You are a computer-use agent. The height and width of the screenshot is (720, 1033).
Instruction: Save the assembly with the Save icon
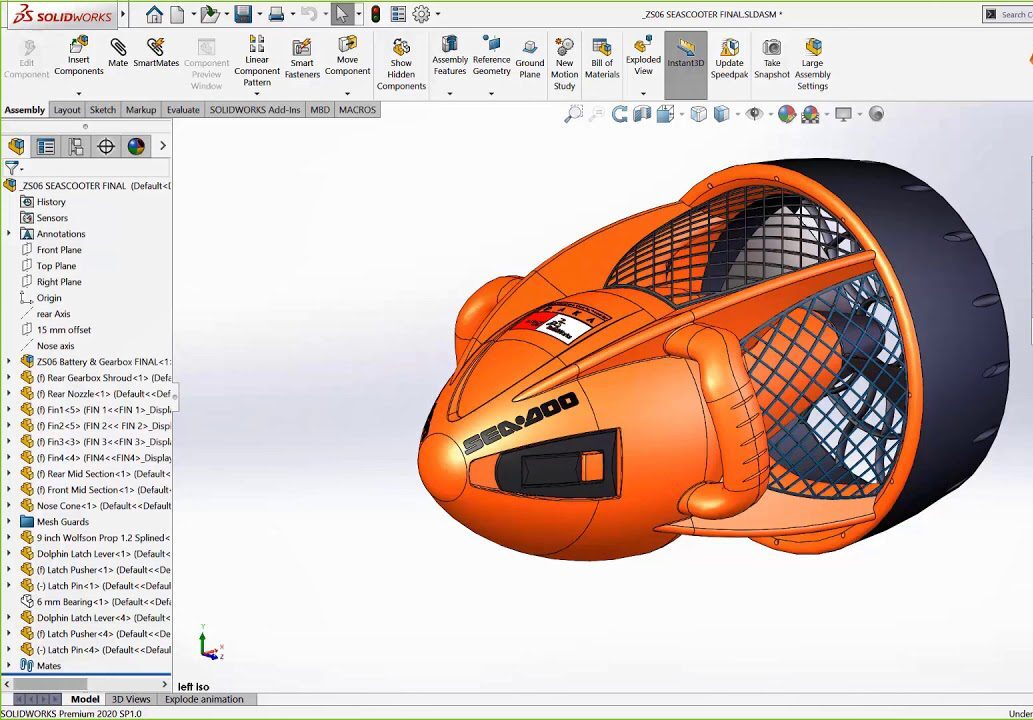243,14
